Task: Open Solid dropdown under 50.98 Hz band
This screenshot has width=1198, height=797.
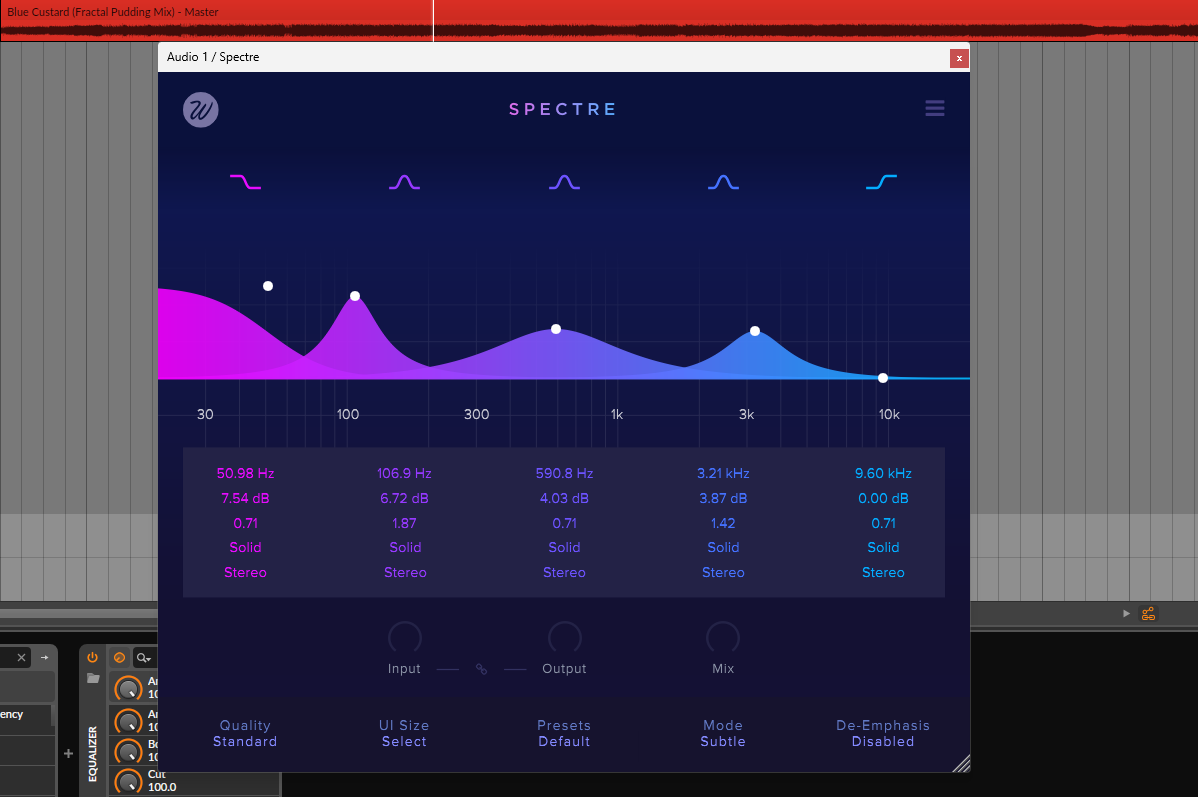Action: tap(245, 547)
